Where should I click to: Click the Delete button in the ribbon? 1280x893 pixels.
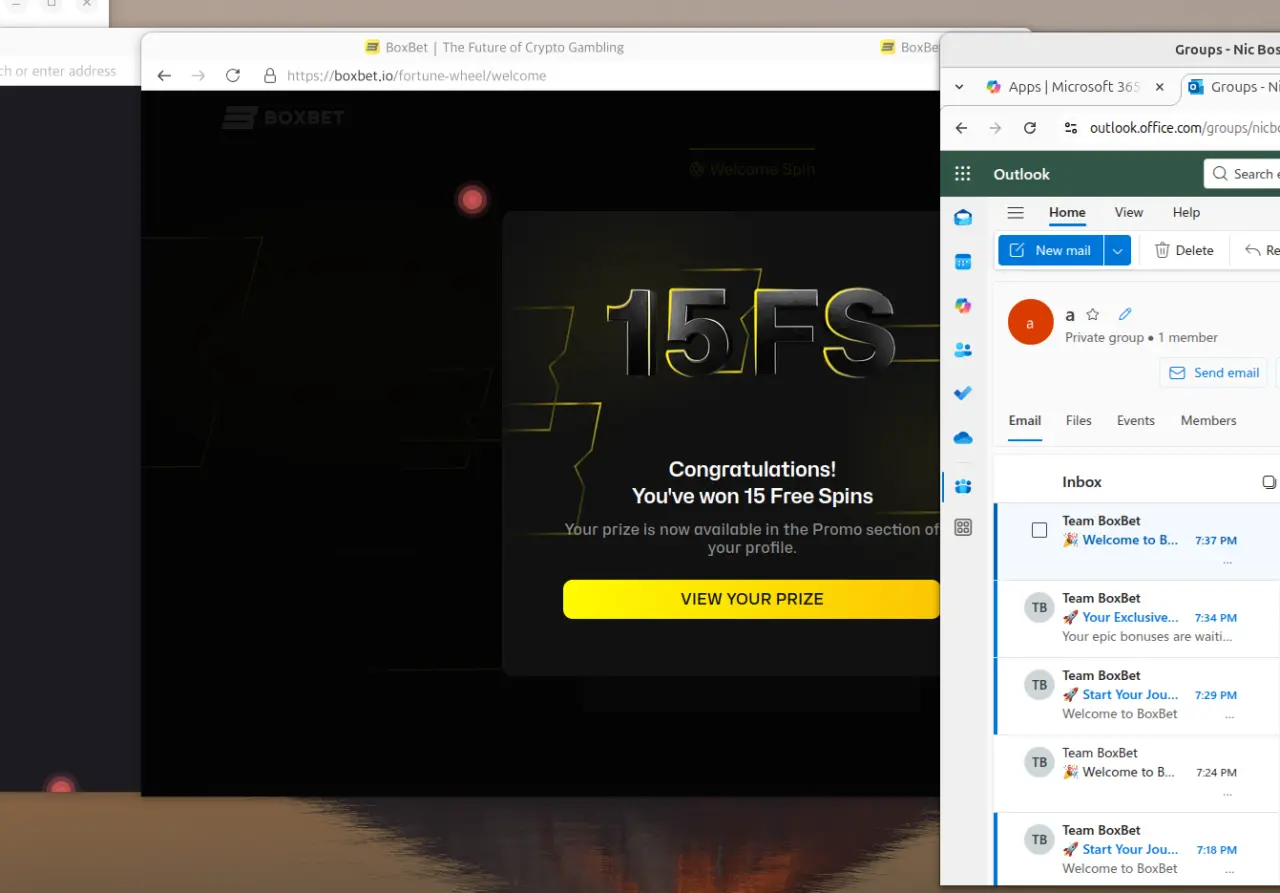point(1184,250)
